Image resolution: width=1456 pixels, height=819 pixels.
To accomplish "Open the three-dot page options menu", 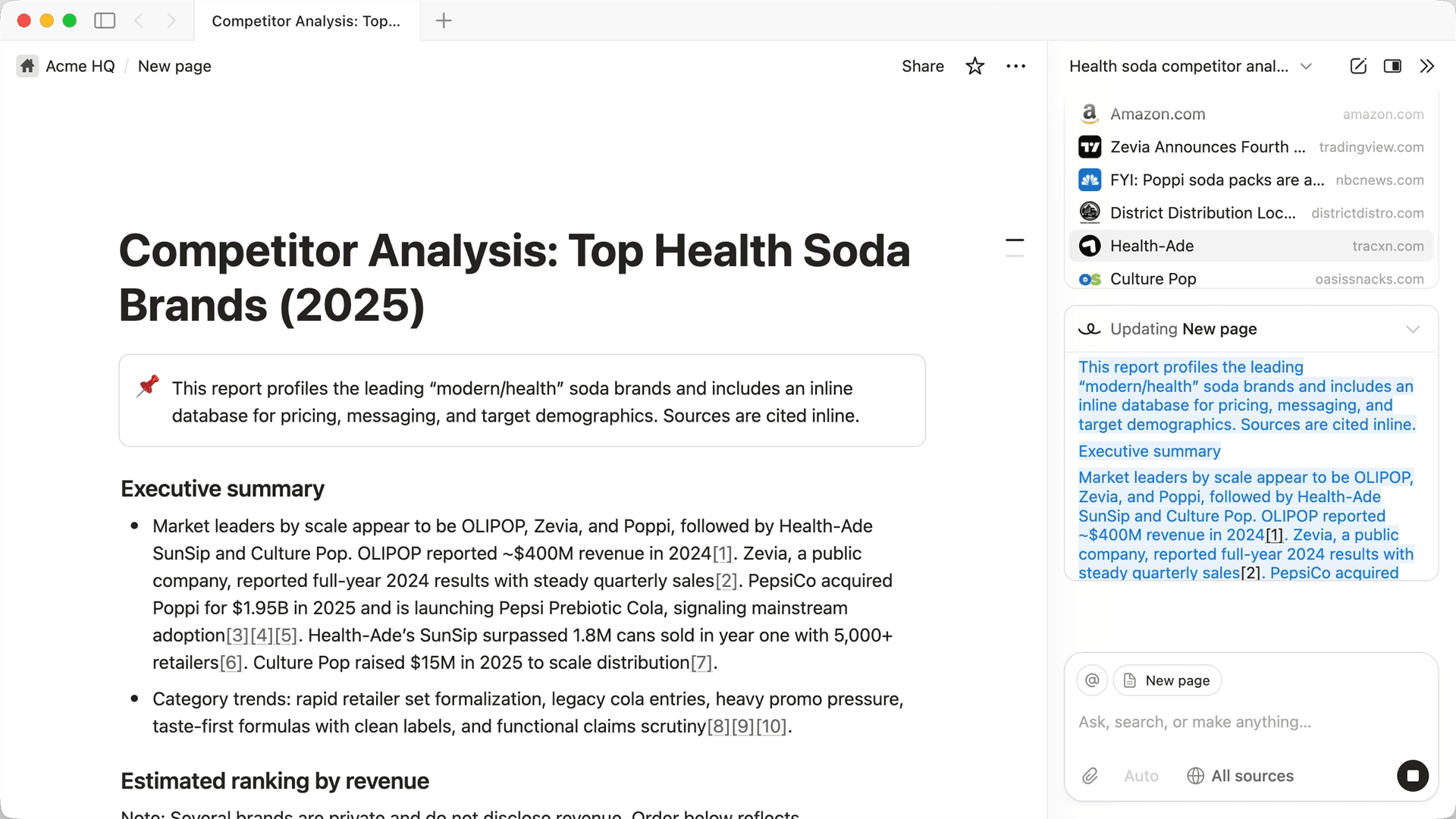I will click(1015, 66).
